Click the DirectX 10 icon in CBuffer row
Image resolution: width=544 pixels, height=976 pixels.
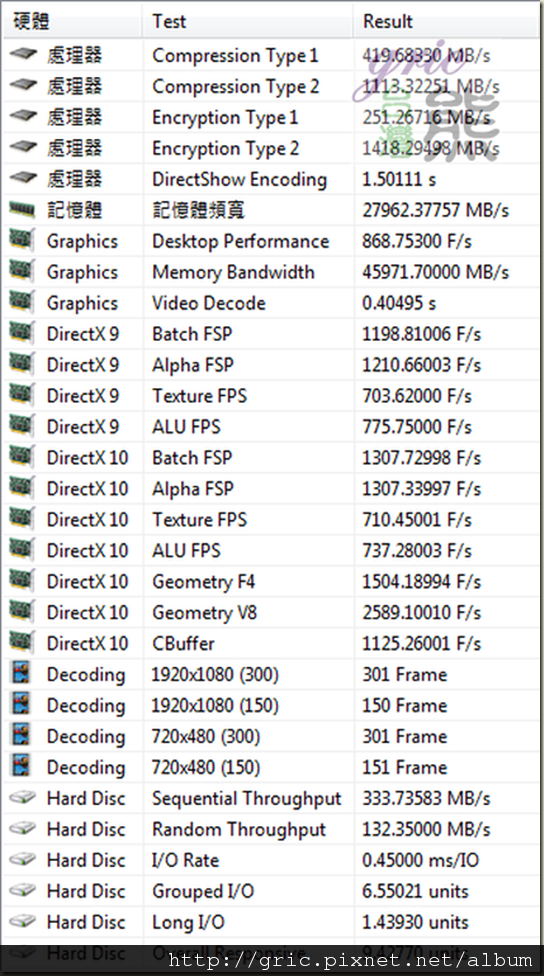[x=22, y=642]
